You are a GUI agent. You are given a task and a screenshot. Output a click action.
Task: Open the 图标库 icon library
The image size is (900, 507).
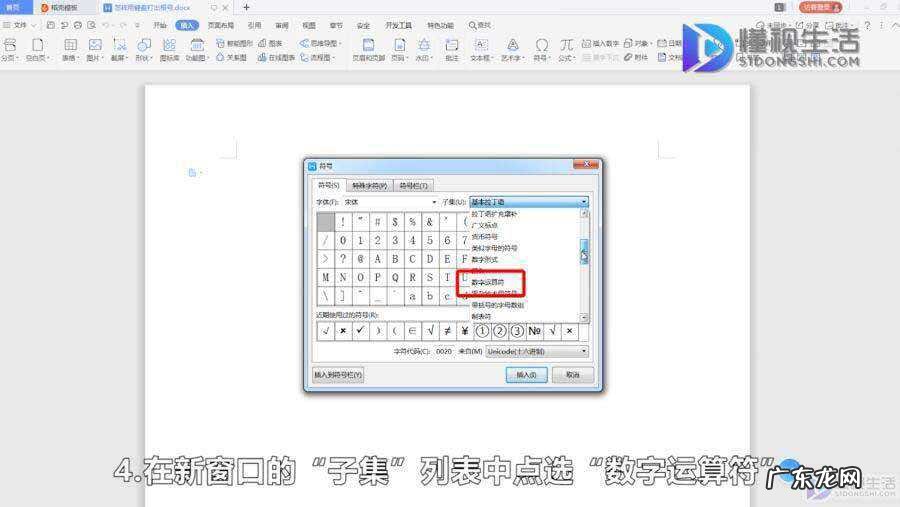coord(169,49)
